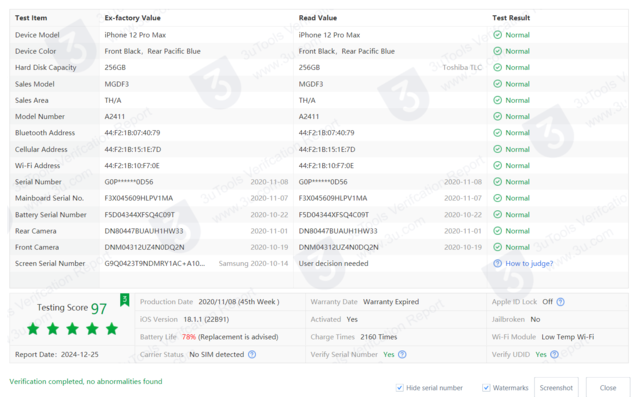
Task: Click the Screenshot button
Action: point(556,388)
